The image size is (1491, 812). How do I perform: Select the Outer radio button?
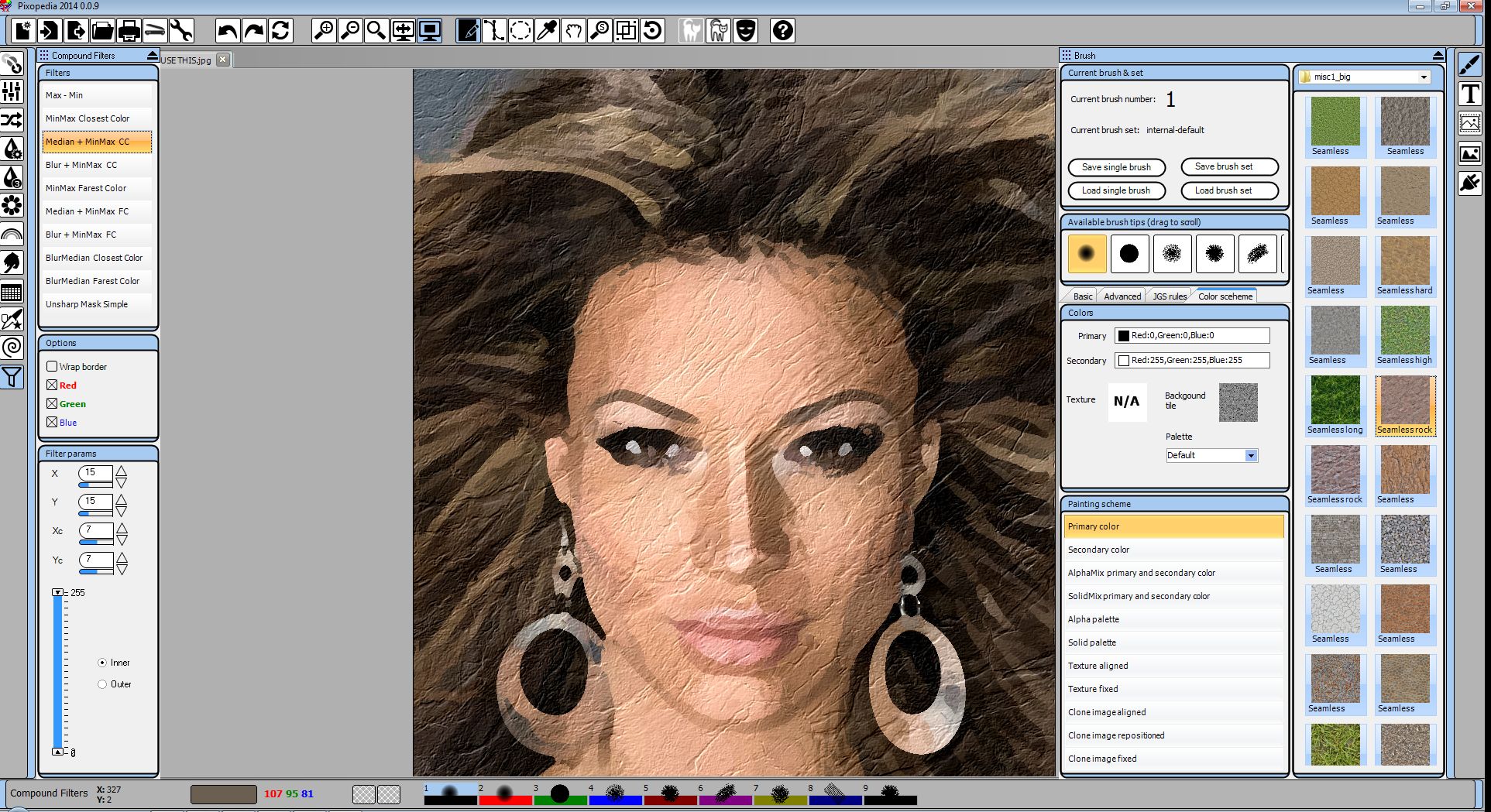click(102, 684)
